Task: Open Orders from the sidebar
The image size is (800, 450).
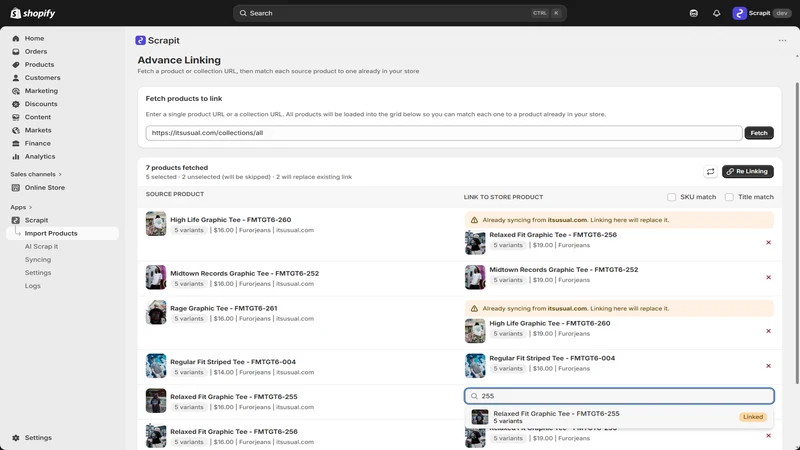Action: click(x=36, y=52)
